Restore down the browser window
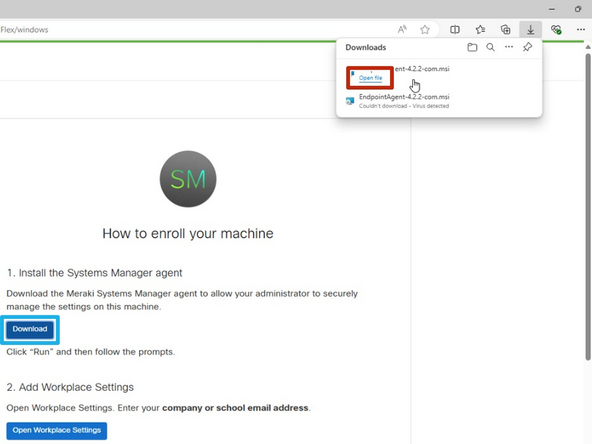The image size is (592, 444). 578,9
